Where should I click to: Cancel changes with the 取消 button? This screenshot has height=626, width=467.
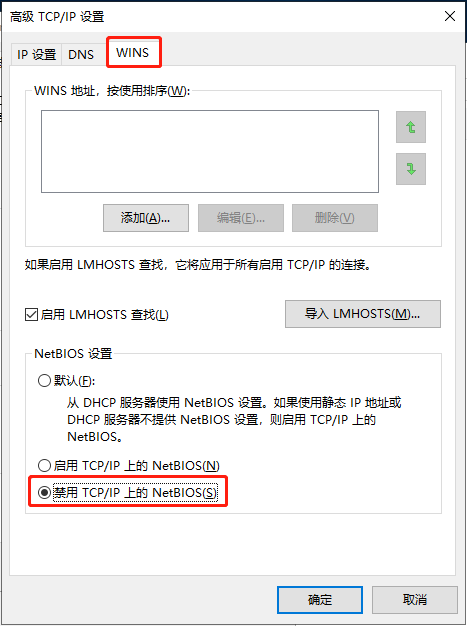pos(415,600)
